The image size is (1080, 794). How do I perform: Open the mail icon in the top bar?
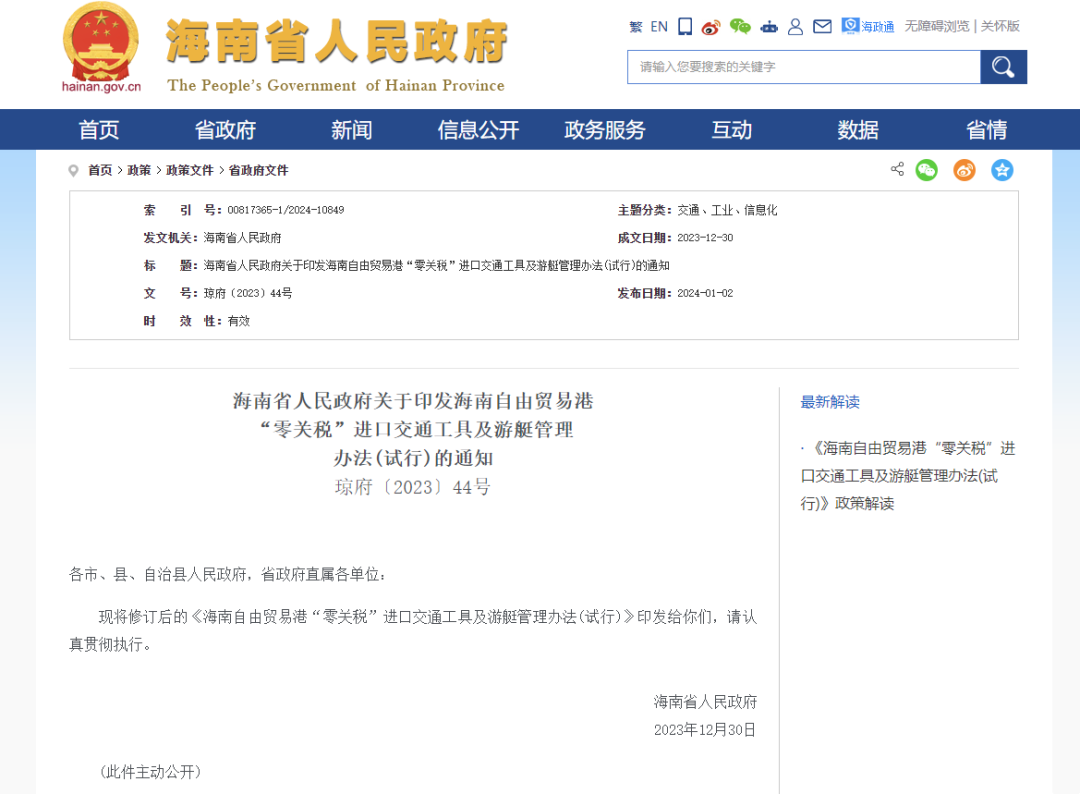[x=822, y=27]
